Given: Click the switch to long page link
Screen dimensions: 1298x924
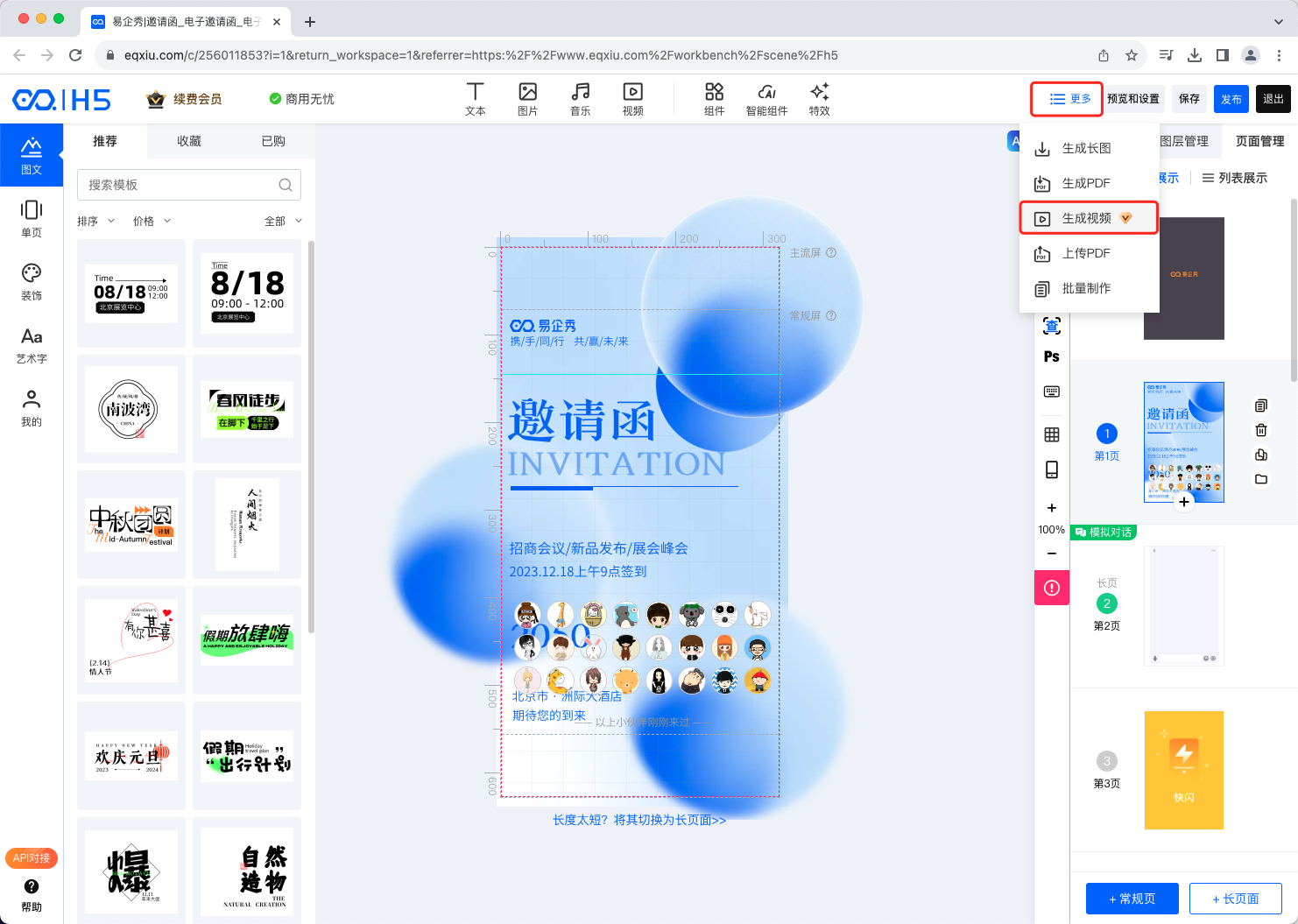Looking at the screenshot, I should (x=638, y=820).
